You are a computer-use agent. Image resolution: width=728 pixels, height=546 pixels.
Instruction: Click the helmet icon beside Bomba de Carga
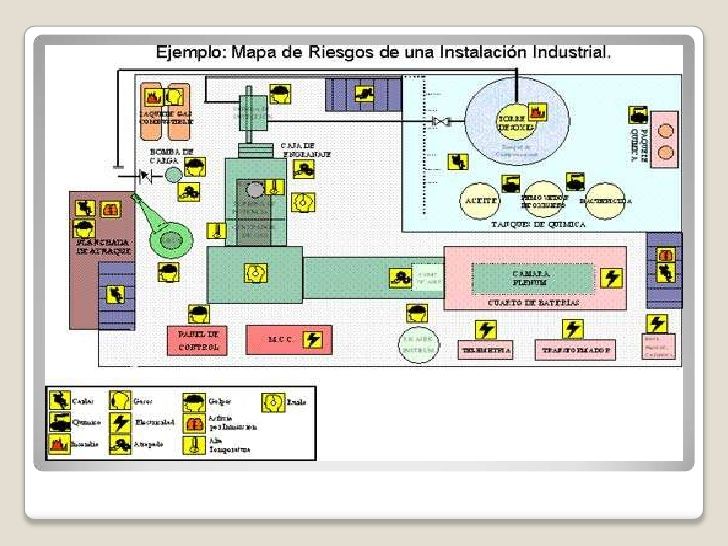tap(195, 167)
